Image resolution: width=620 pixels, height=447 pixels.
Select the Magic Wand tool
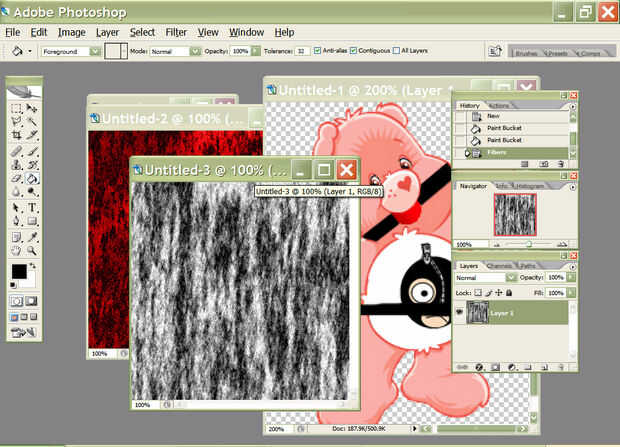(32, 121)
